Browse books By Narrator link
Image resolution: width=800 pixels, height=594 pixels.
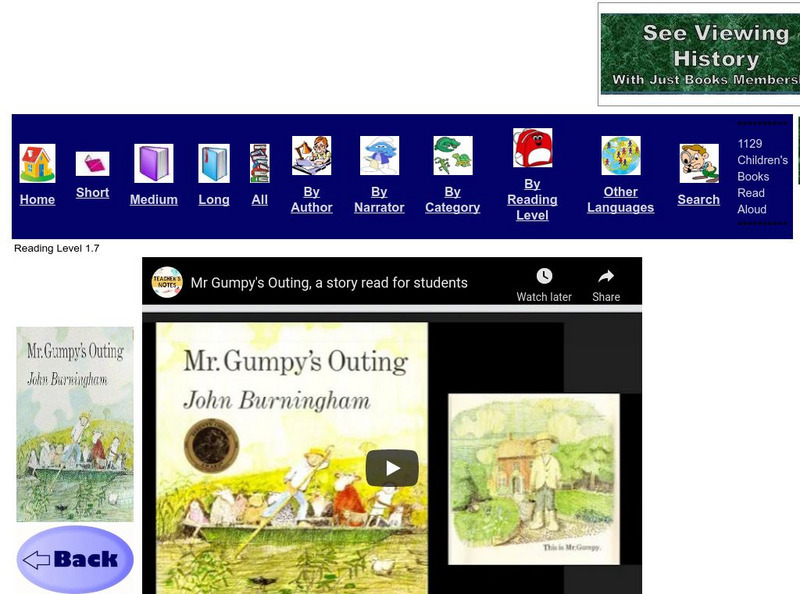(379, 200)
